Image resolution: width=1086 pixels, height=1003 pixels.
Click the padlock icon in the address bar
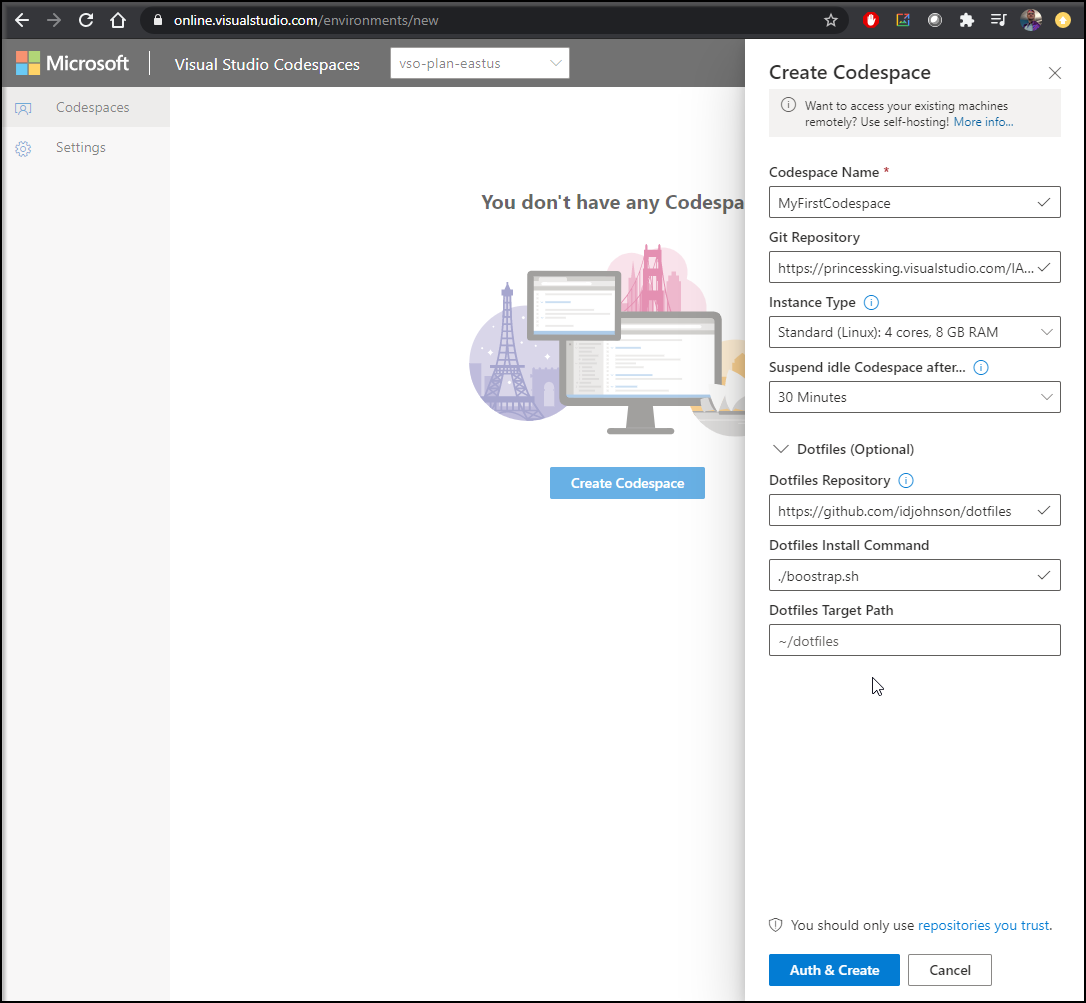coord(157,19)
